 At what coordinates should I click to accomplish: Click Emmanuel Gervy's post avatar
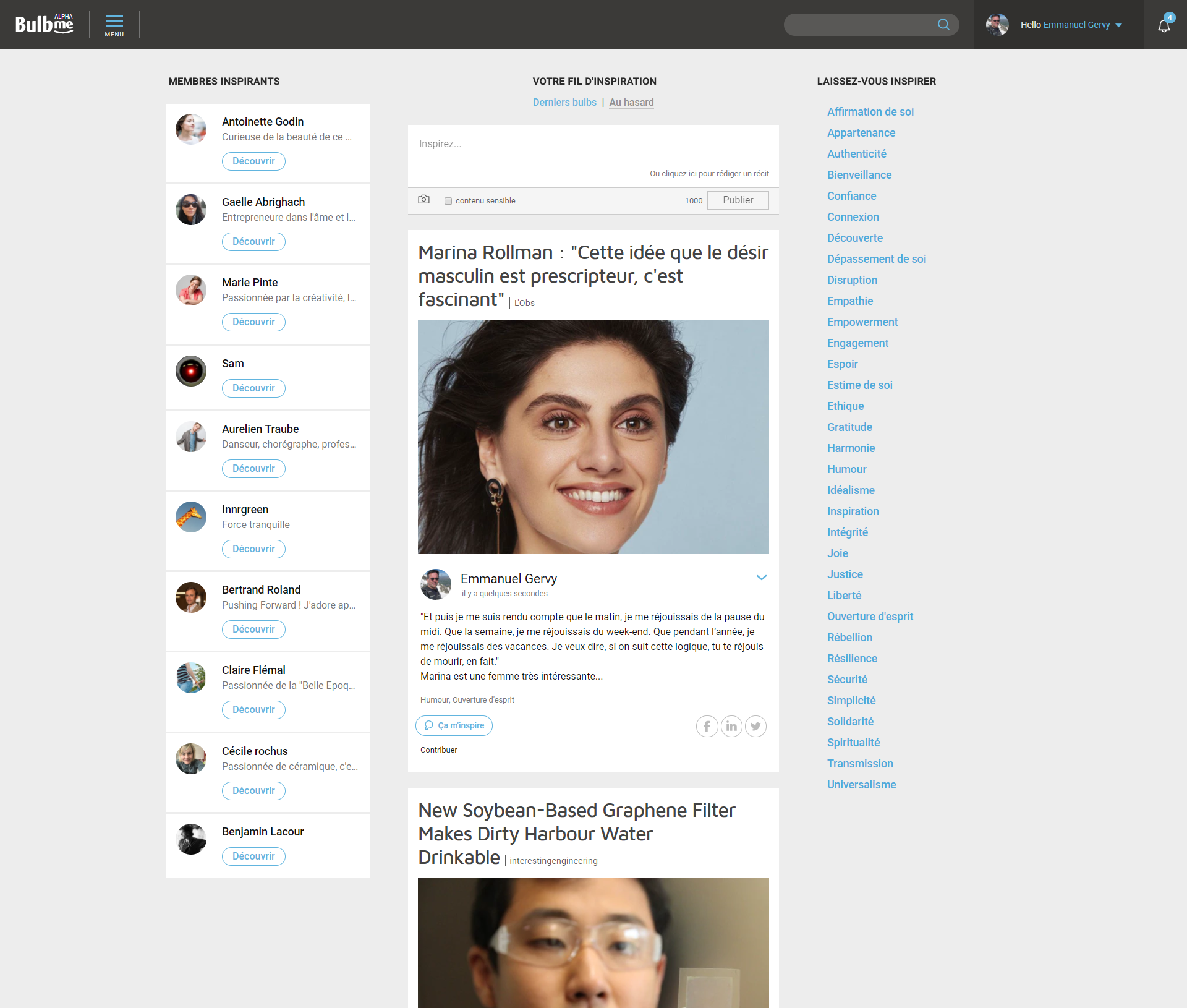[x=436, y=584]
